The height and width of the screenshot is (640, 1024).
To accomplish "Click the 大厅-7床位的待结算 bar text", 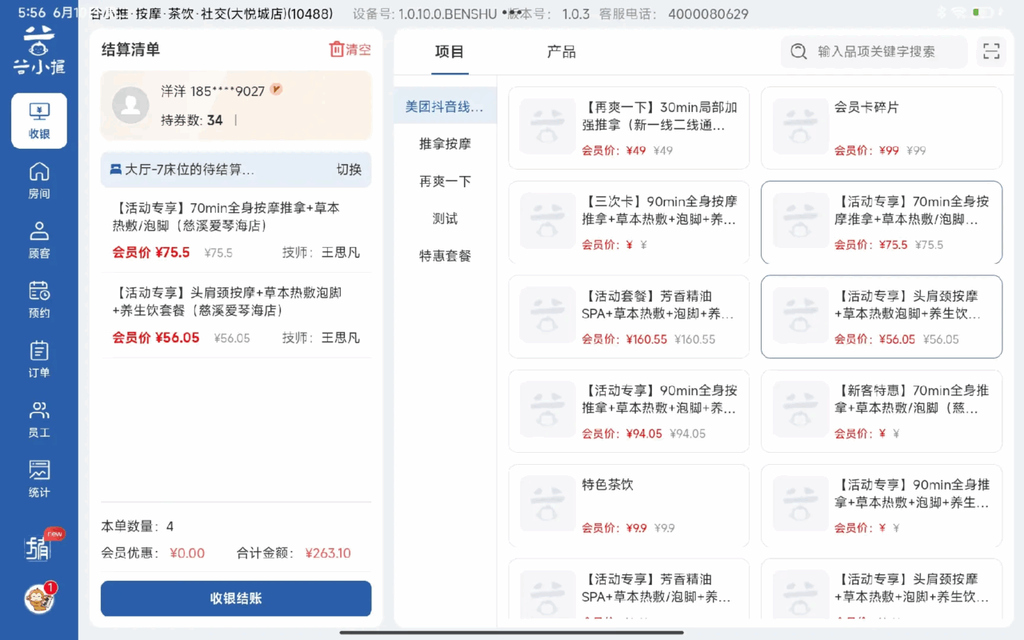I will tap(189, 170).
